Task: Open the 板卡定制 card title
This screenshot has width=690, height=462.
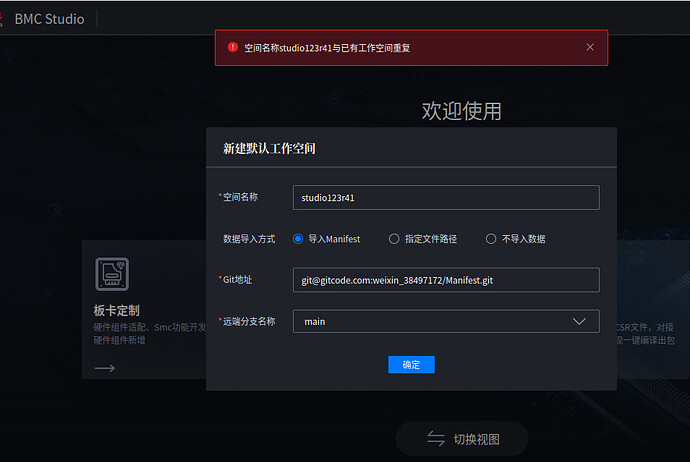Action: coord(116,310)
